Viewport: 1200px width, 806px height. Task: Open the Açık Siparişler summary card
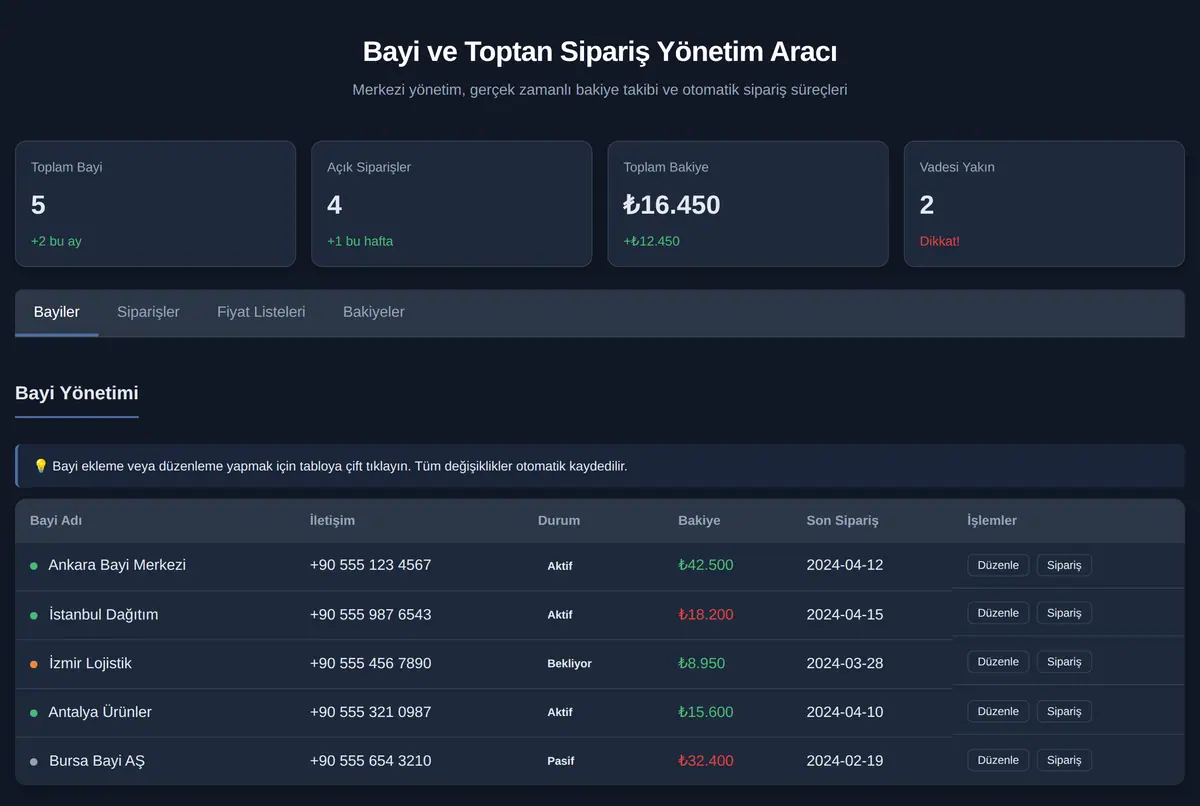pos(452,204)
